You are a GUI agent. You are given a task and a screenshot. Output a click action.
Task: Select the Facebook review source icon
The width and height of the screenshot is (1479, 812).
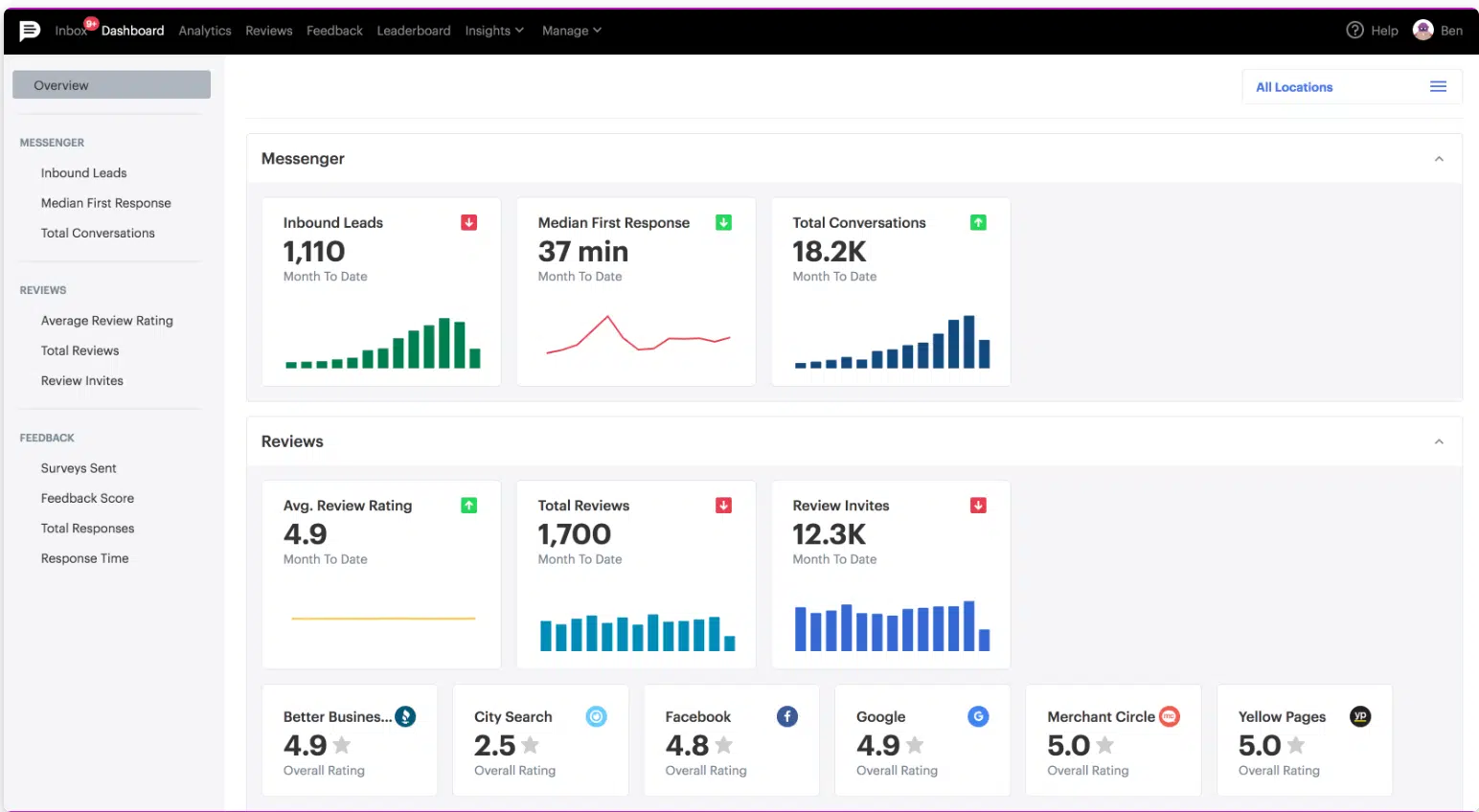pos(786,716)
